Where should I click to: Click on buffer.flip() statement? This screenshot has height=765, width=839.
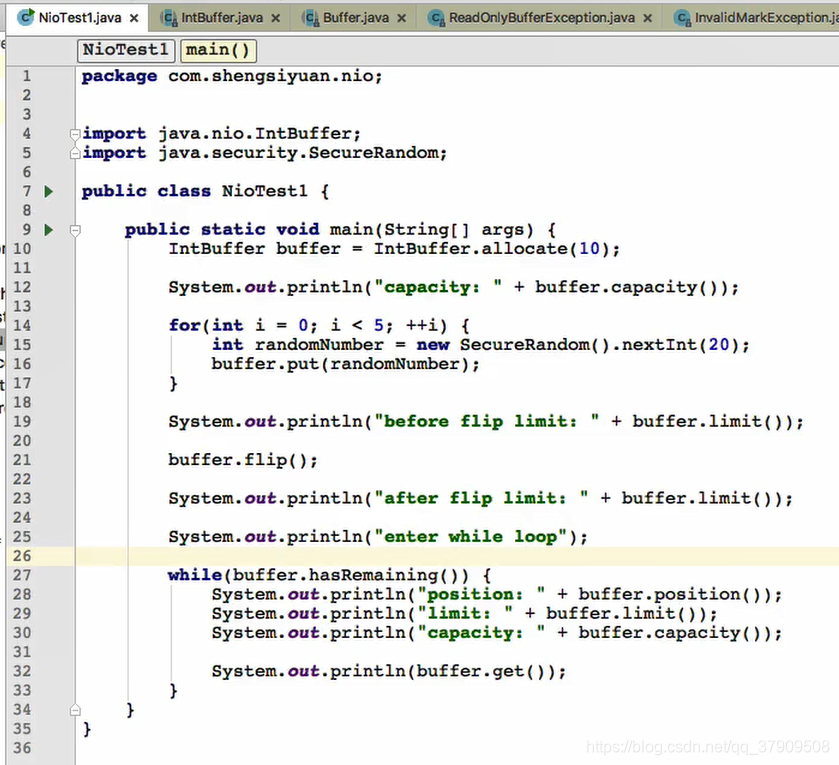243,460
